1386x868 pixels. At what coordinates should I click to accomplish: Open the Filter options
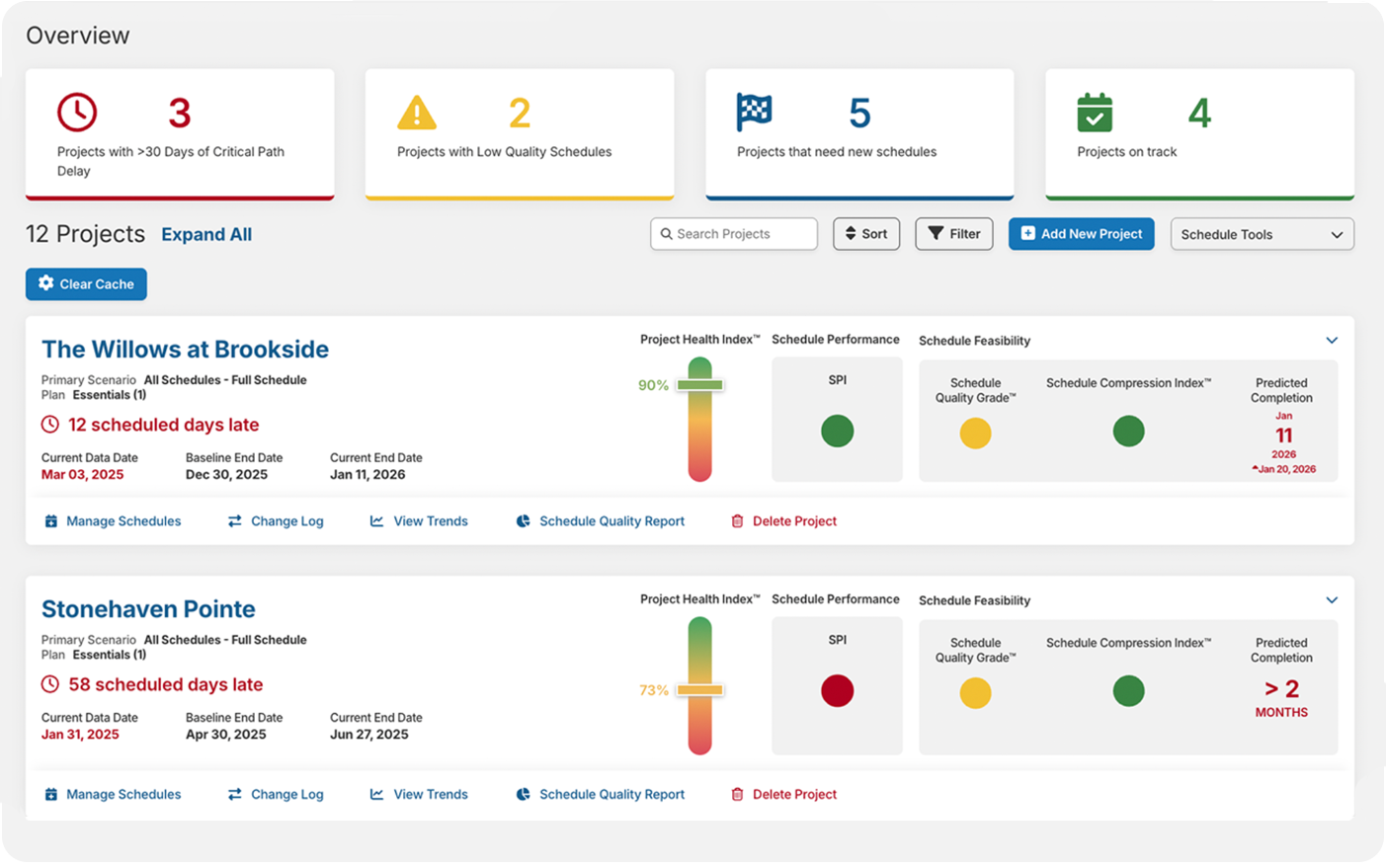pyautogui.click(x=954, y=234)
